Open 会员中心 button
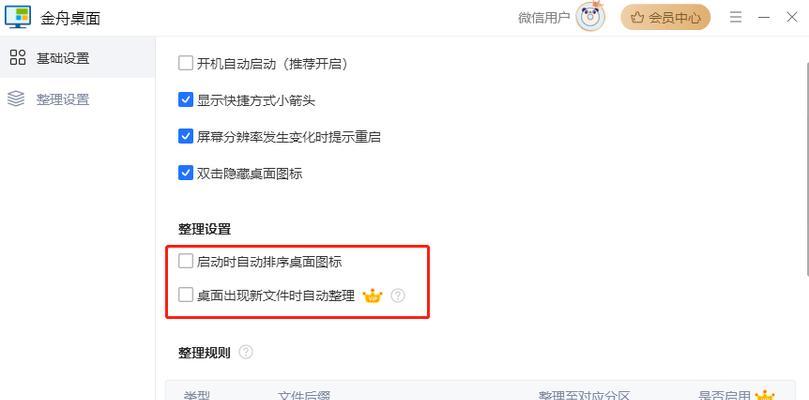Image resolution: width=809 pixels, height=400 pixels. [666, 18]
